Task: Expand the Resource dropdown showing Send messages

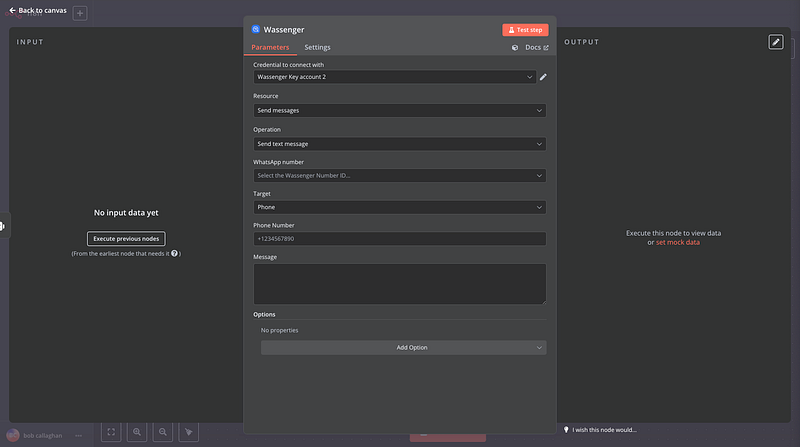Action: click(399, 110)
